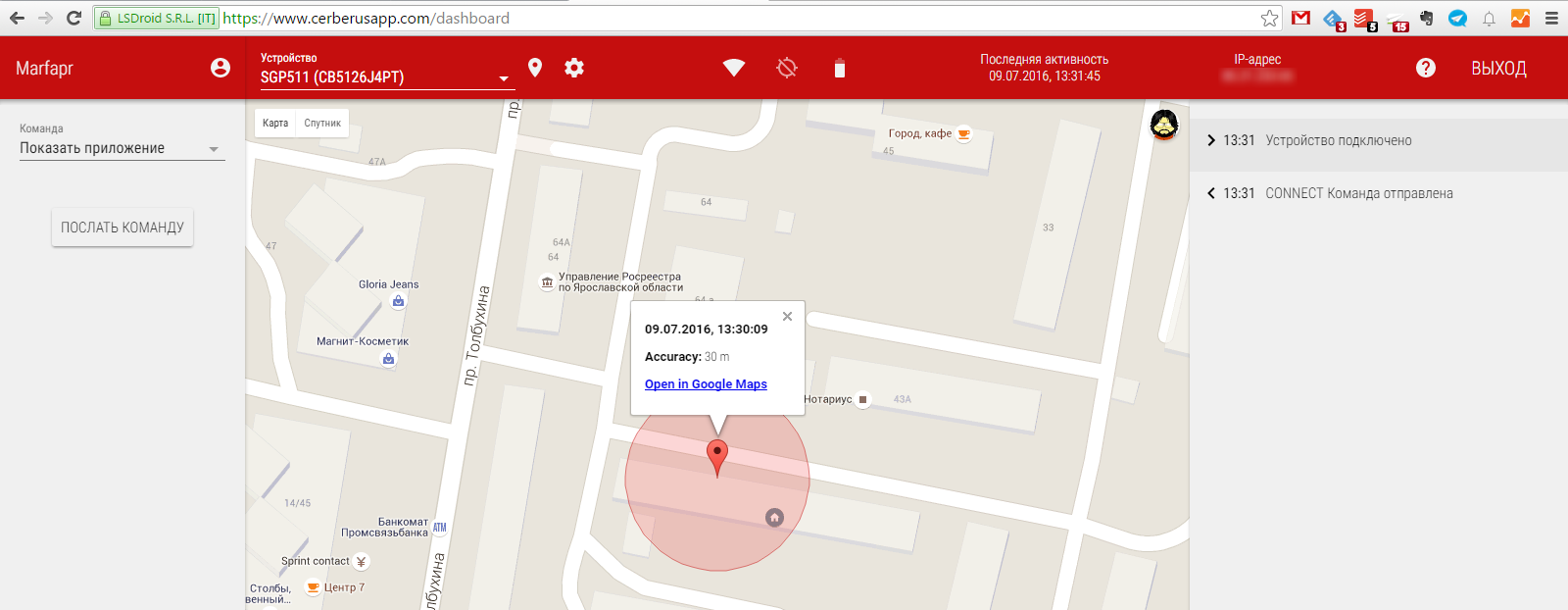
Task: Open the Chrome hamburger menu
Action: point(1551,18)
